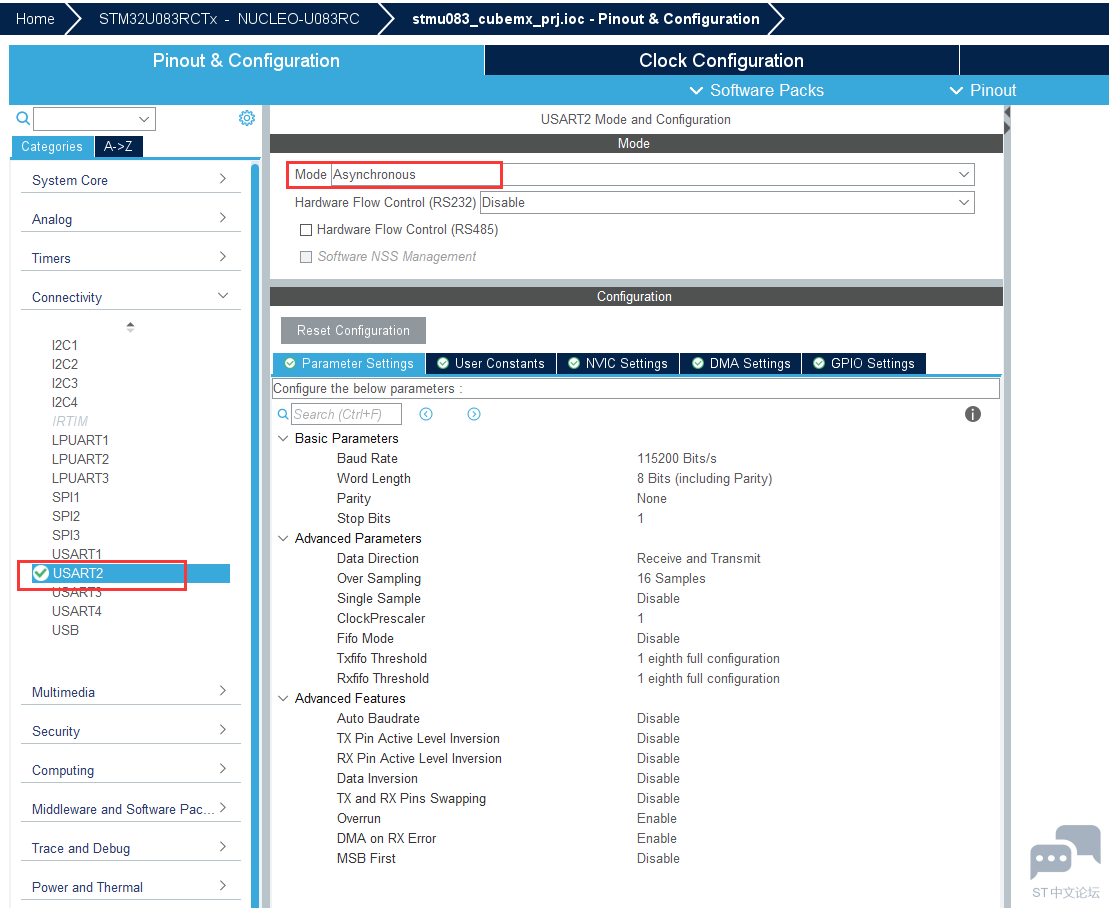Click the MSB First value Disable
This screenshot has width=1109, height=908.
click(x=658, y=858)
